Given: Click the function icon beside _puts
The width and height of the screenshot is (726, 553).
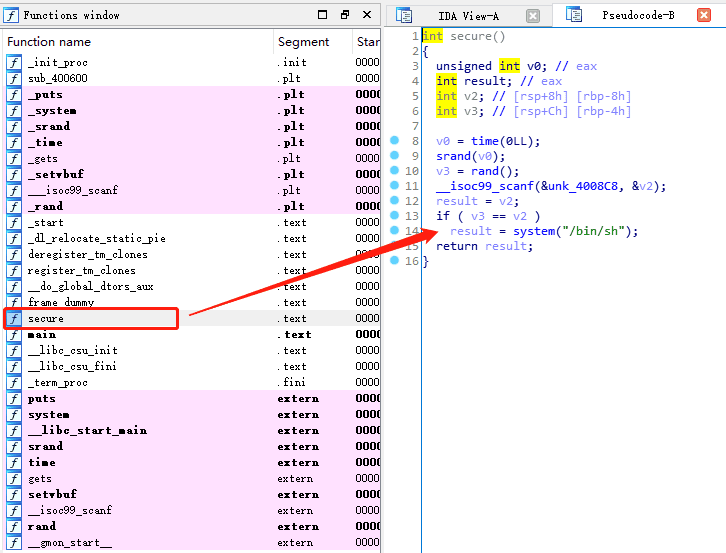Looking at the screenshot, I should [x=14, y=94].
